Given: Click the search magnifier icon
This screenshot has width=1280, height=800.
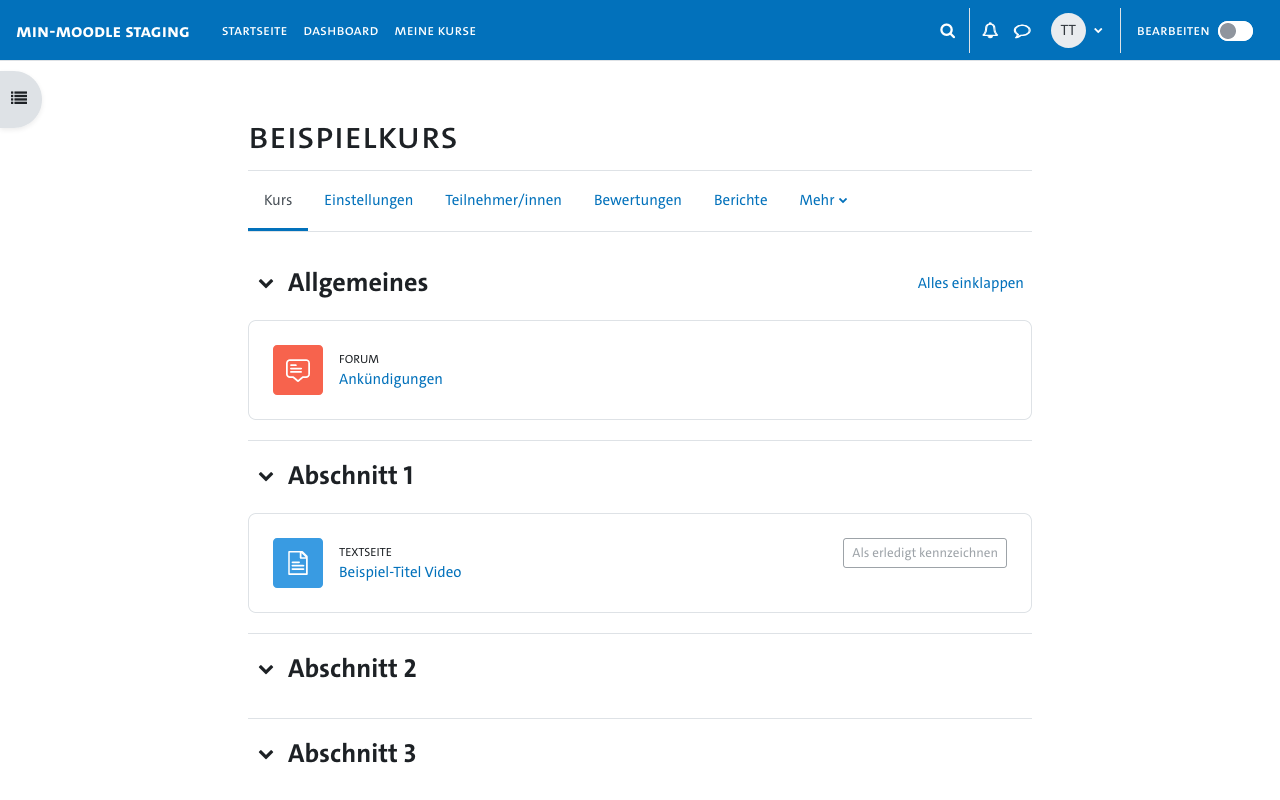Looking at the screenshot, I should tap(948, 31).
